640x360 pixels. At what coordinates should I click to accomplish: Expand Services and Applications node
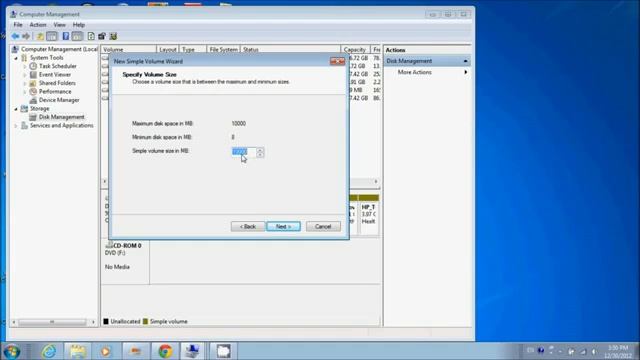pyautogui.click(x=16, y=126)
